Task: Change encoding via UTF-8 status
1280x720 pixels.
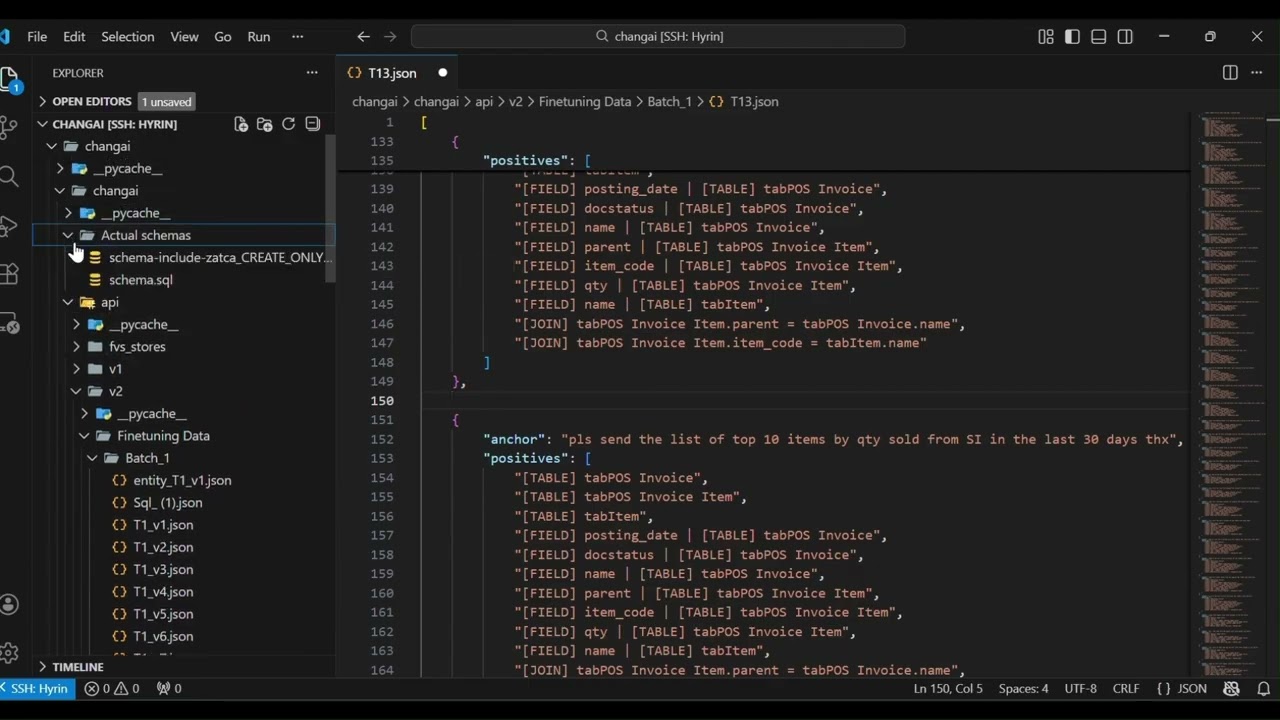Action: pos(1081,688)
